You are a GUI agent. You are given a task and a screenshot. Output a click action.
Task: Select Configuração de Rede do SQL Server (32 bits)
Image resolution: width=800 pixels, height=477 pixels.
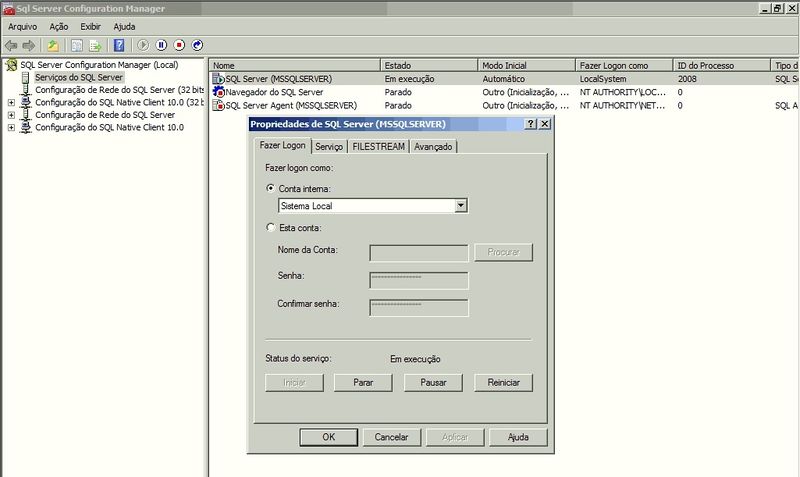pyautogui.click(x=119, y=90)
